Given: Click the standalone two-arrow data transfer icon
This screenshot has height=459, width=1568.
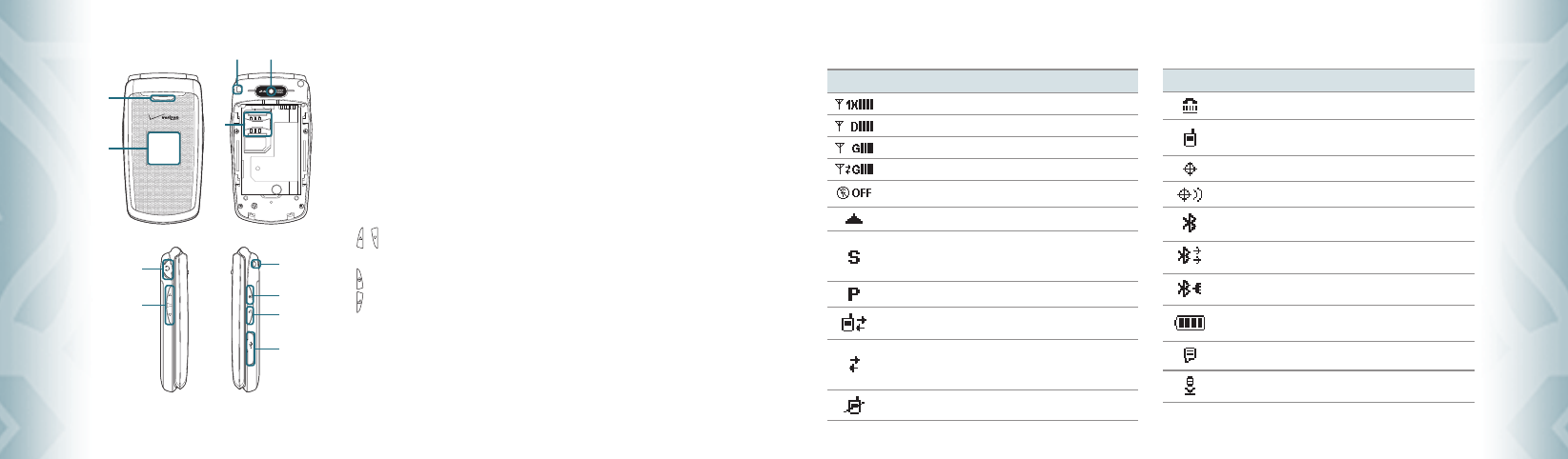Looking at the screenshot, I should pos(854,365).
